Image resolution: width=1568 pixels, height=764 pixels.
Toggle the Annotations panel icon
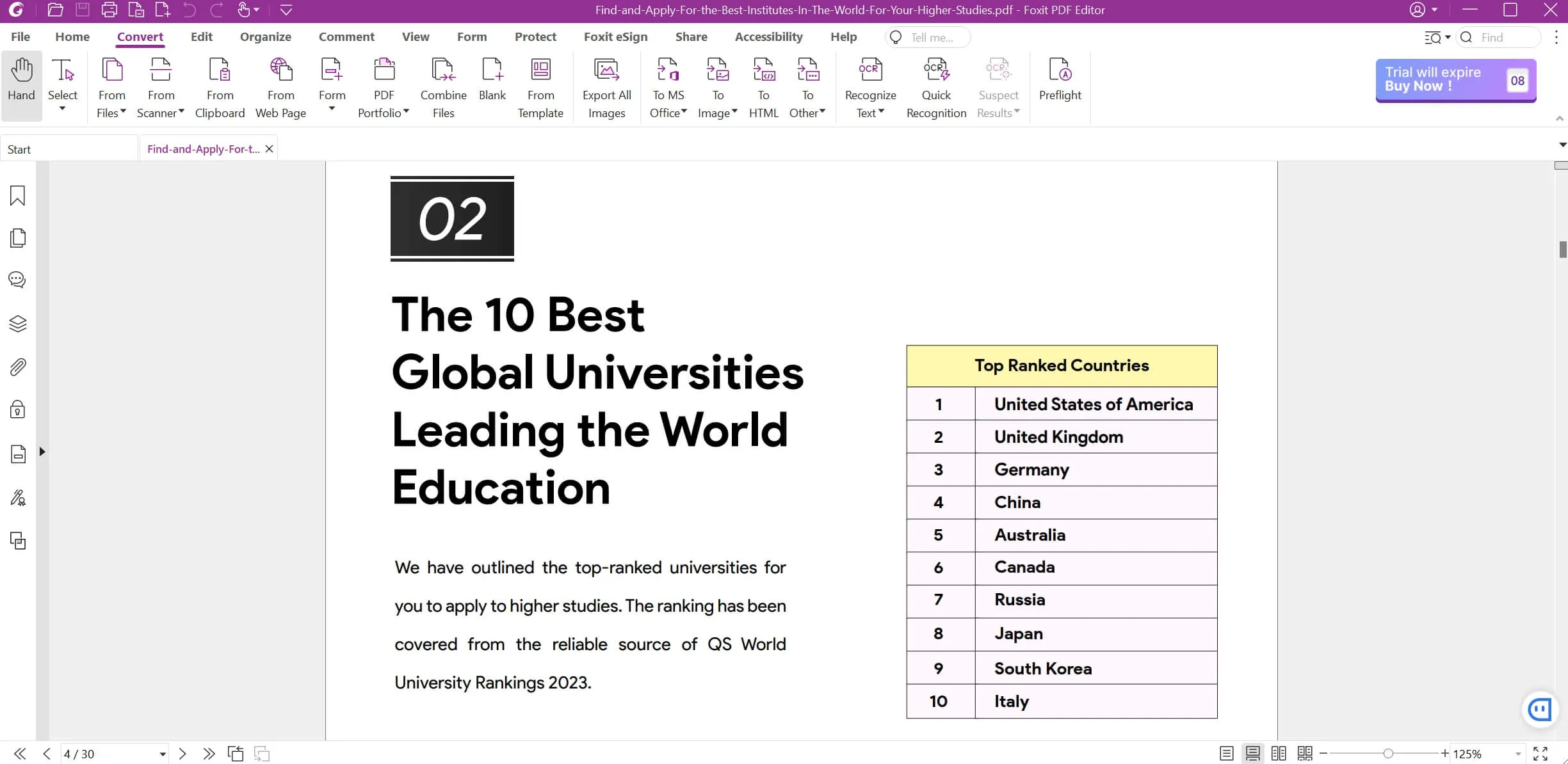point(18,280)
